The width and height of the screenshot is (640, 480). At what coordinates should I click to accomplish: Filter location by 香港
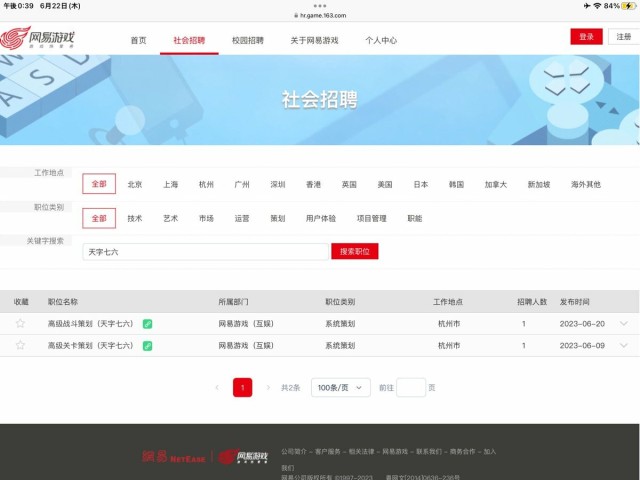coord(313,184)
